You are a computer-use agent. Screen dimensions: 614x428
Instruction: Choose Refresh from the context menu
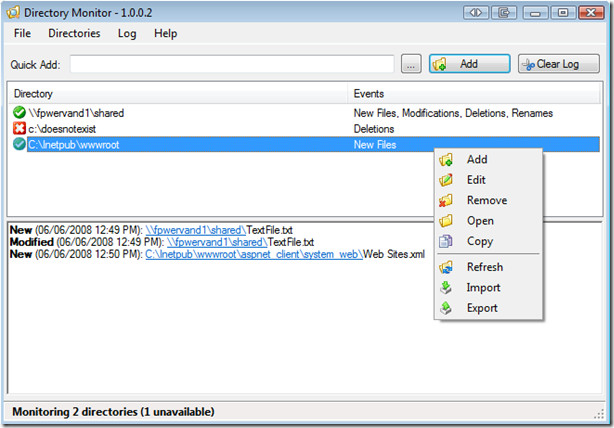(x=489, y=267)
